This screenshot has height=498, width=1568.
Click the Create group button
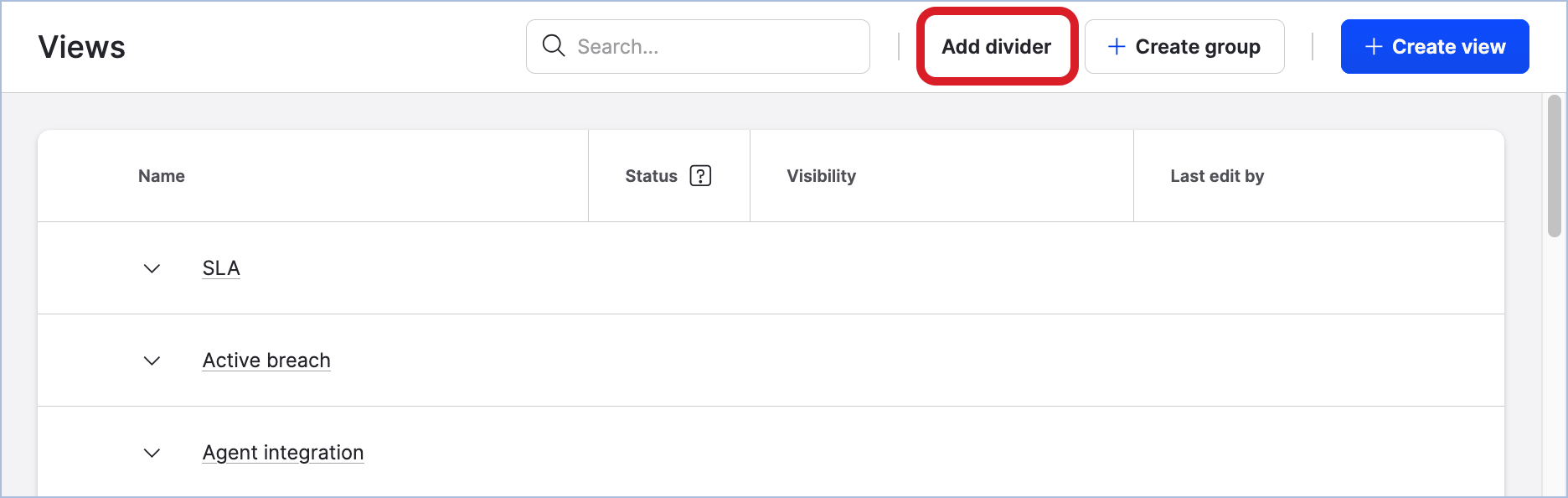(x=1184, y=46)
